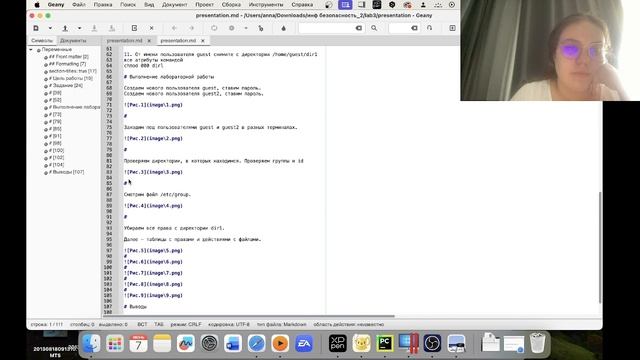Click the Navigate forward arrow icon
640x360 pixels.
click(x=191, y=28)
